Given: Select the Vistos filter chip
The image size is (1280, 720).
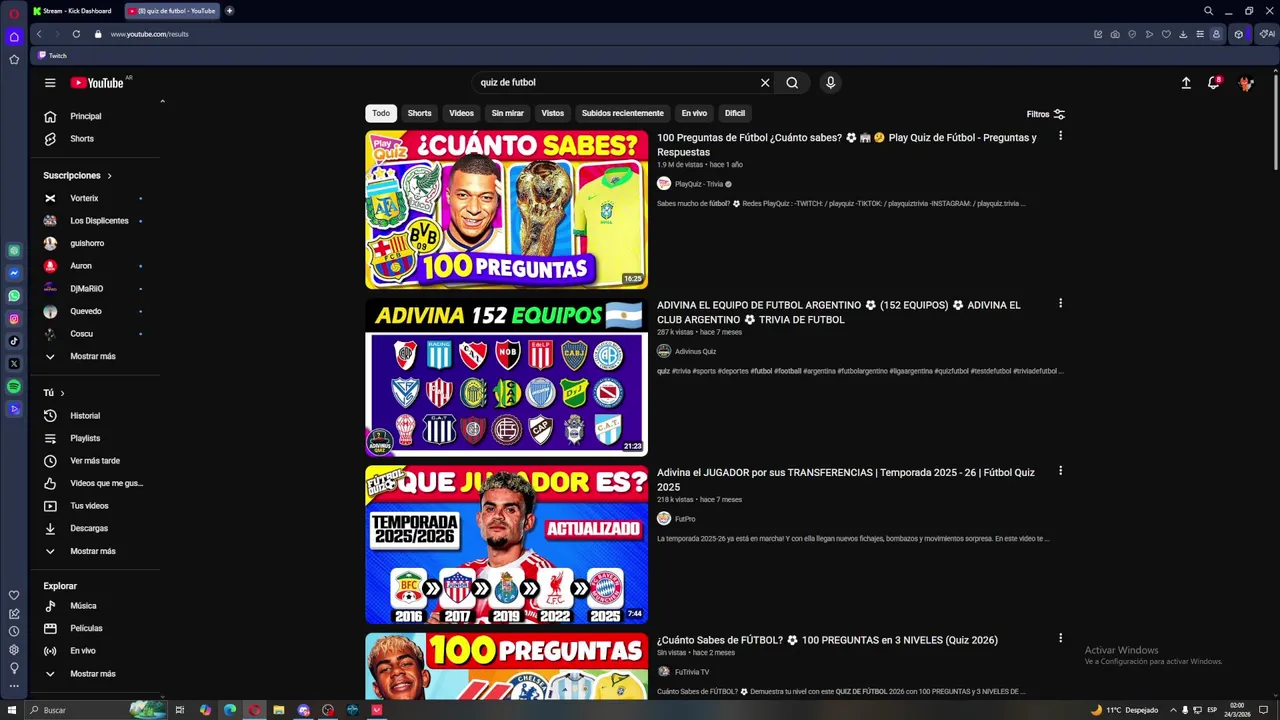Looking at the screenshot, I should (553, 113).
